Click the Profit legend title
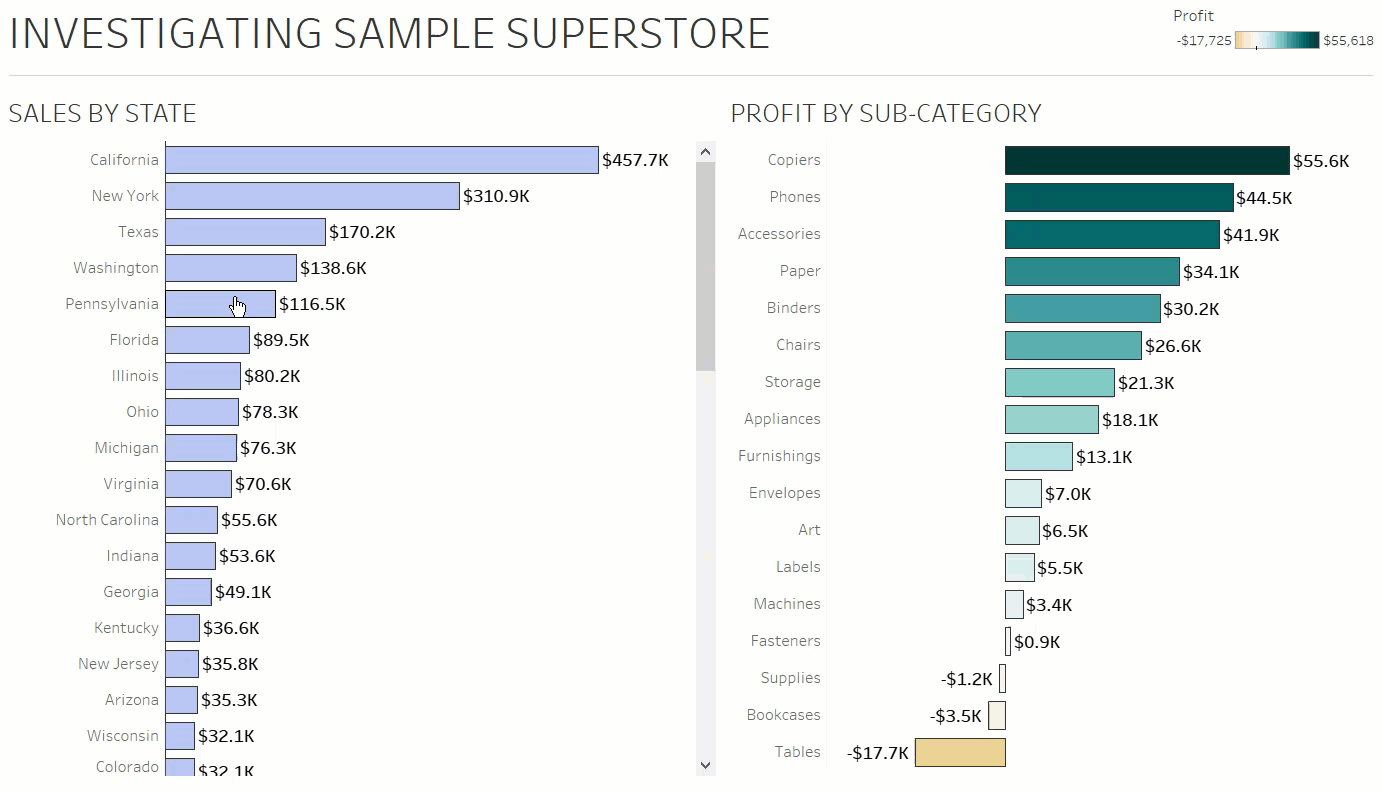This screenshot has width=1382, height=792. tap(1193, 15)
